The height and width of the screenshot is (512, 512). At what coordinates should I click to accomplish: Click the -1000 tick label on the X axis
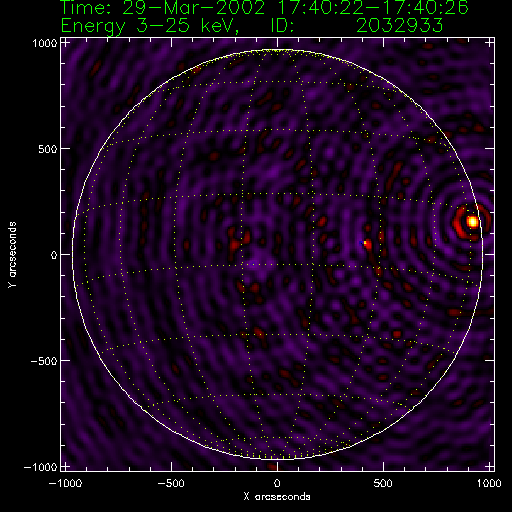(65, 483)
